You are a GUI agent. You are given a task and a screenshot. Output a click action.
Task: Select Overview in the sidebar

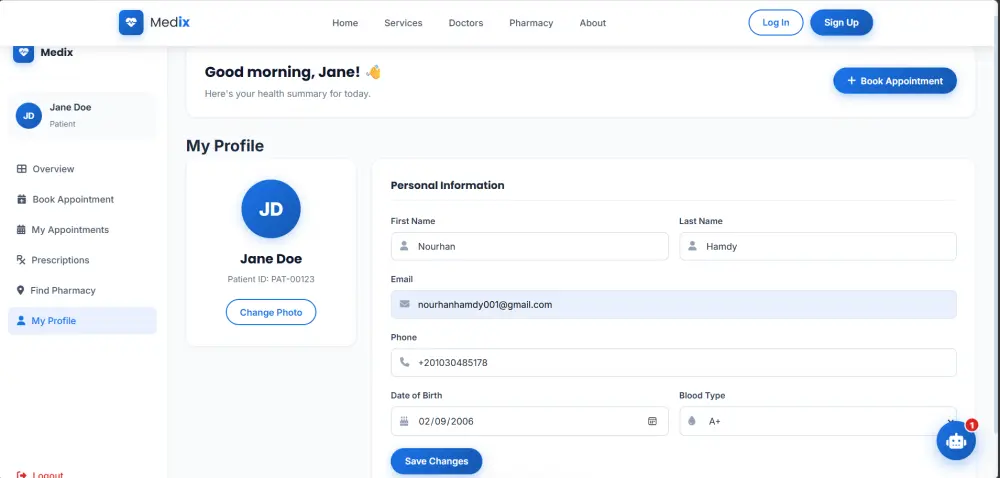point(82,169)
